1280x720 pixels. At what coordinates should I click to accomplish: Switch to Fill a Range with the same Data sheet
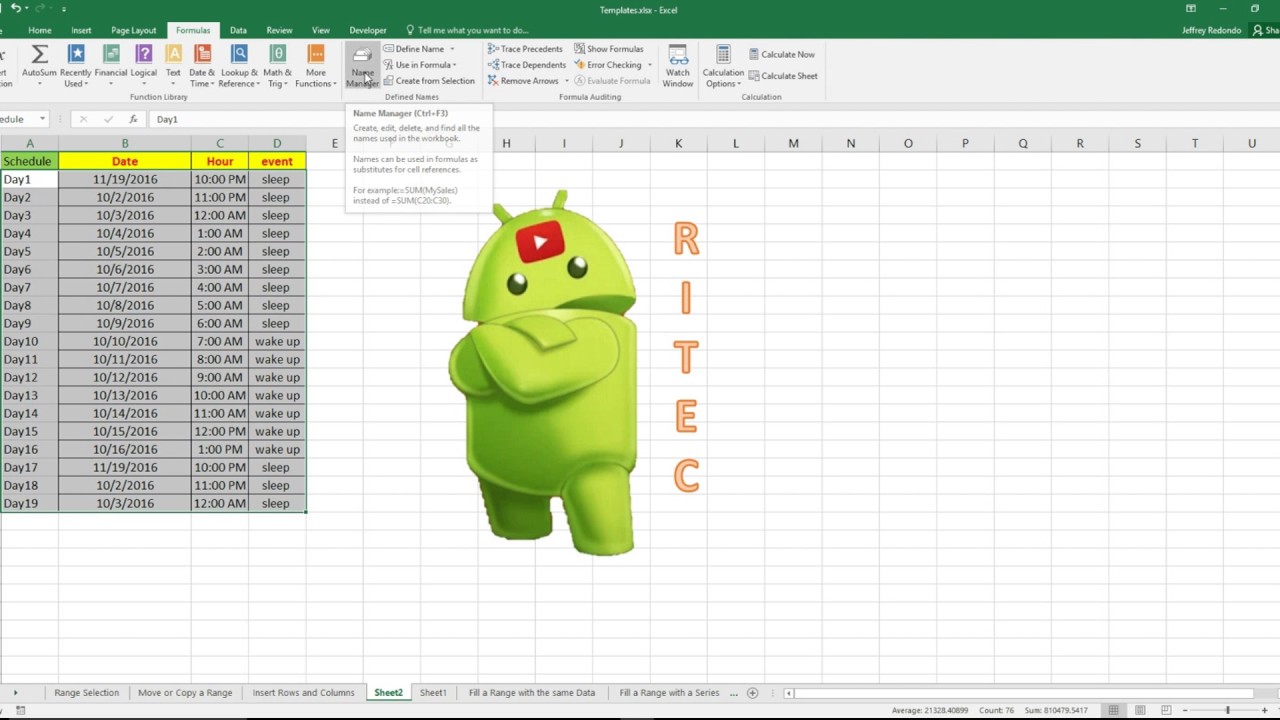[531, 693]
